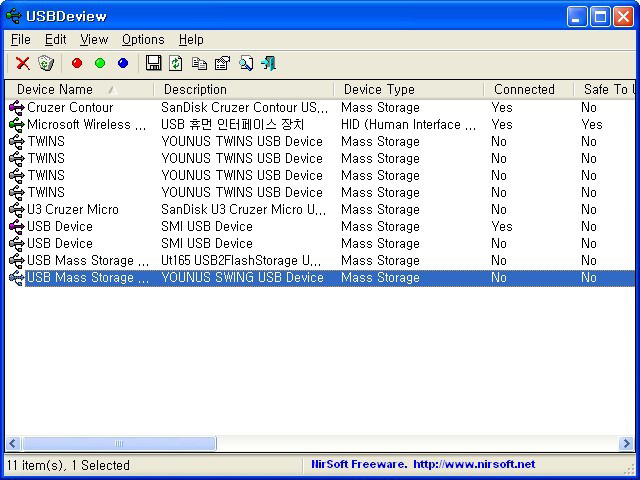
Task: Click the horizontal scrollbar right arrow
Action: coord(626,443)
